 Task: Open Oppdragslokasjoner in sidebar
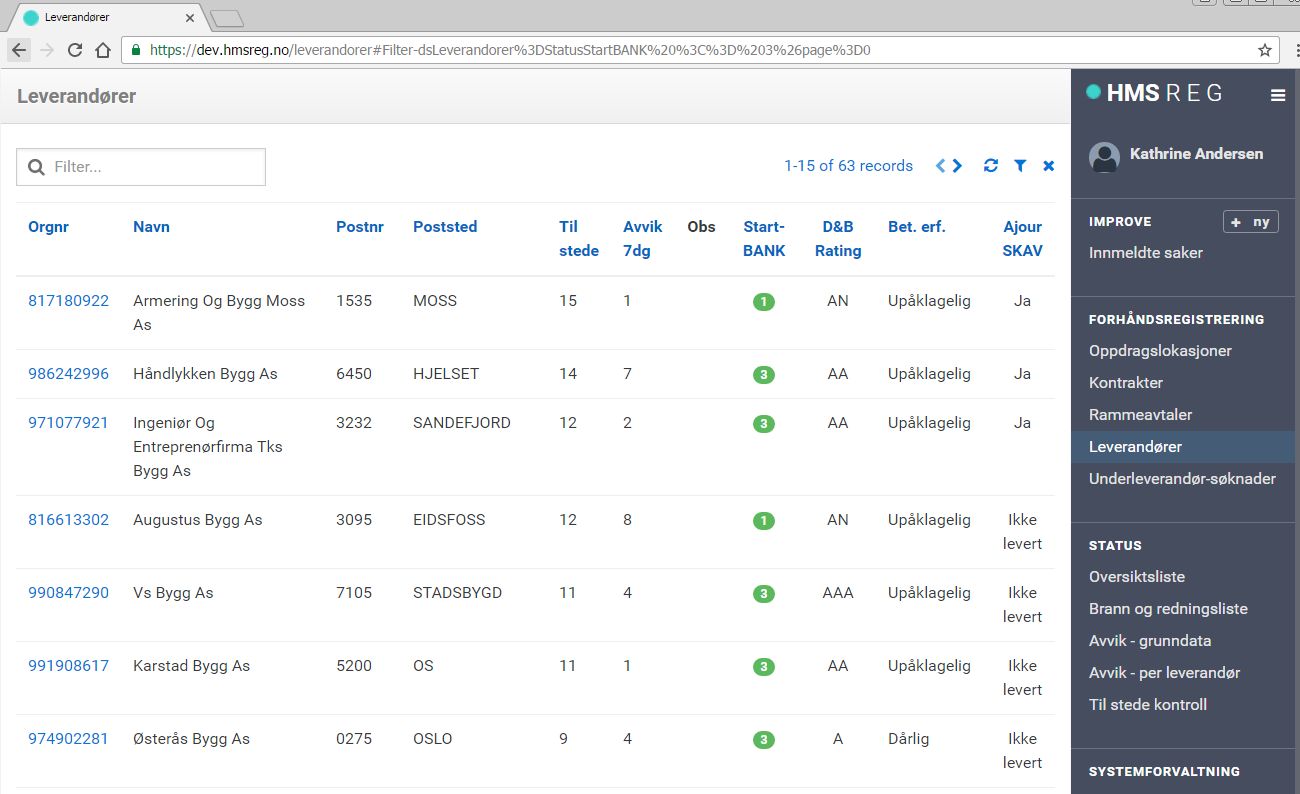[x=1160, y=351]
